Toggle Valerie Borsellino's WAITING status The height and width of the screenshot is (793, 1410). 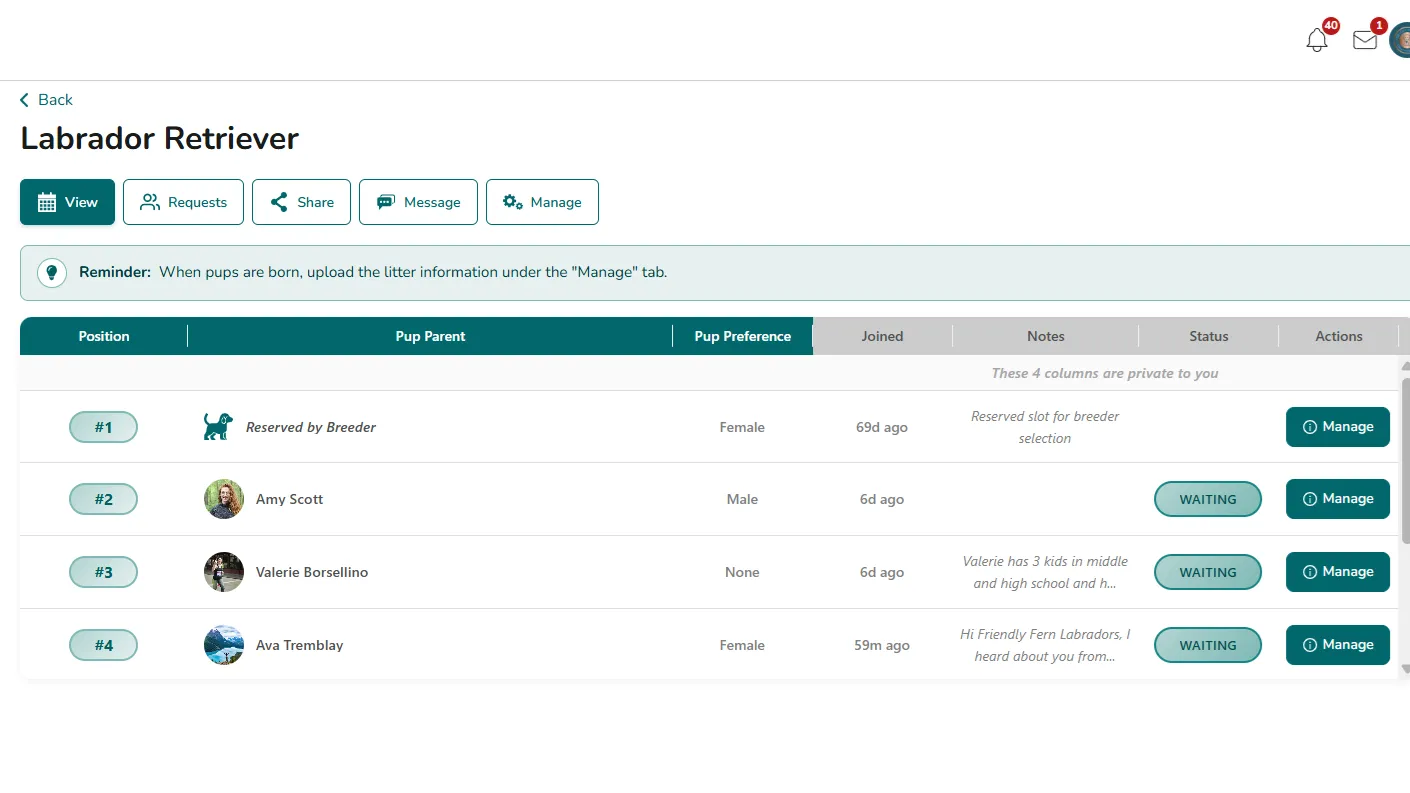coord(1207,572)
